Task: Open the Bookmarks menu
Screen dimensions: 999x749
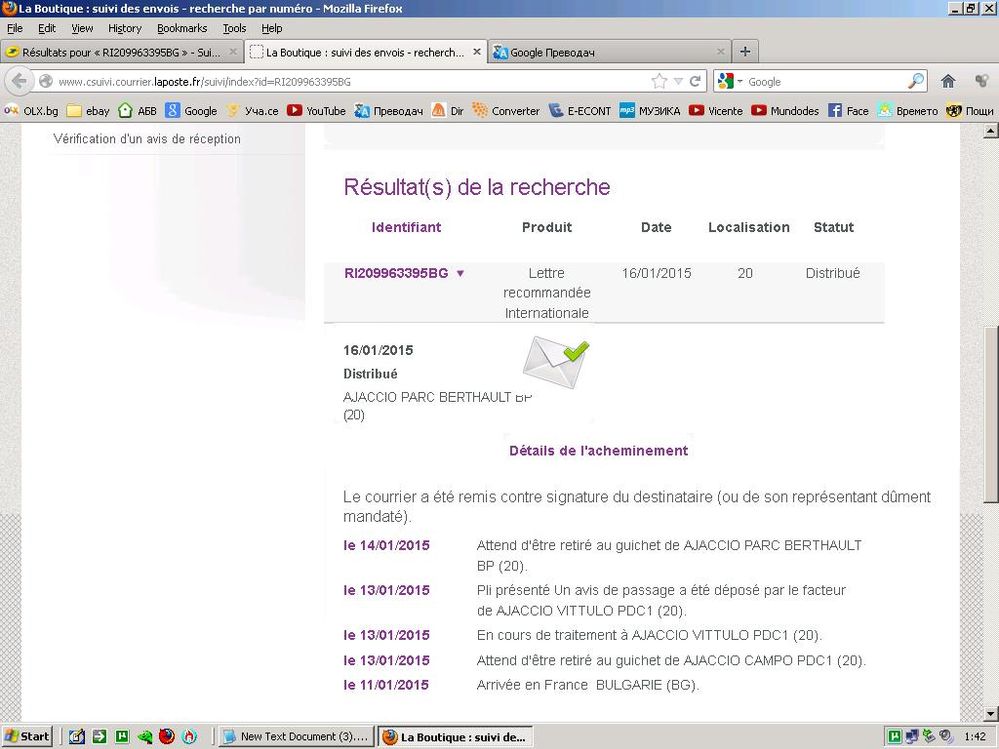Action: [182, 28]
